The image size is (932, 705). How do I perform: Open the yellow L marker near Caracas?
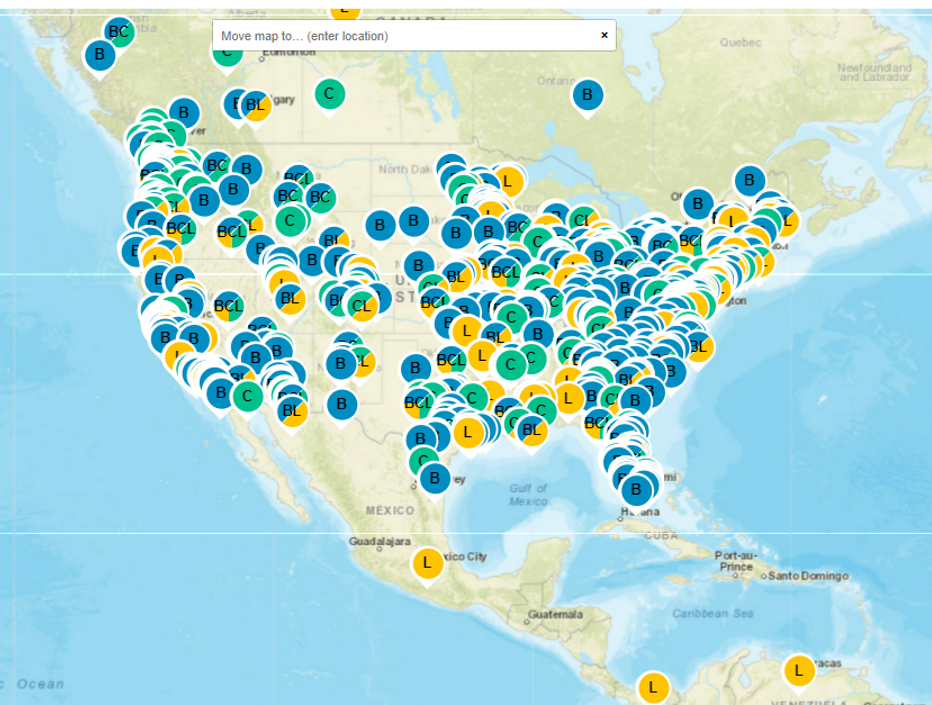(x=798, y=670)
